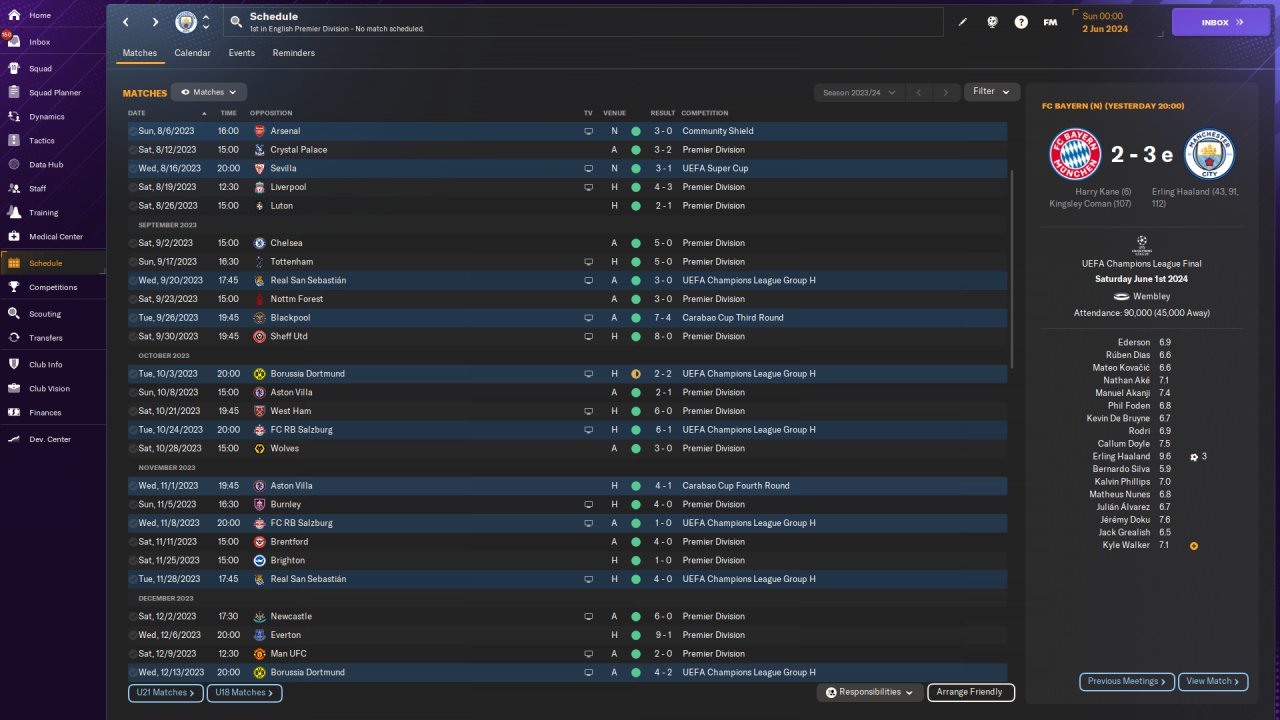This screenshot has height=720, width=1280.
Task: Open Dynamics in the sidebar
Action: click(52, 117)
